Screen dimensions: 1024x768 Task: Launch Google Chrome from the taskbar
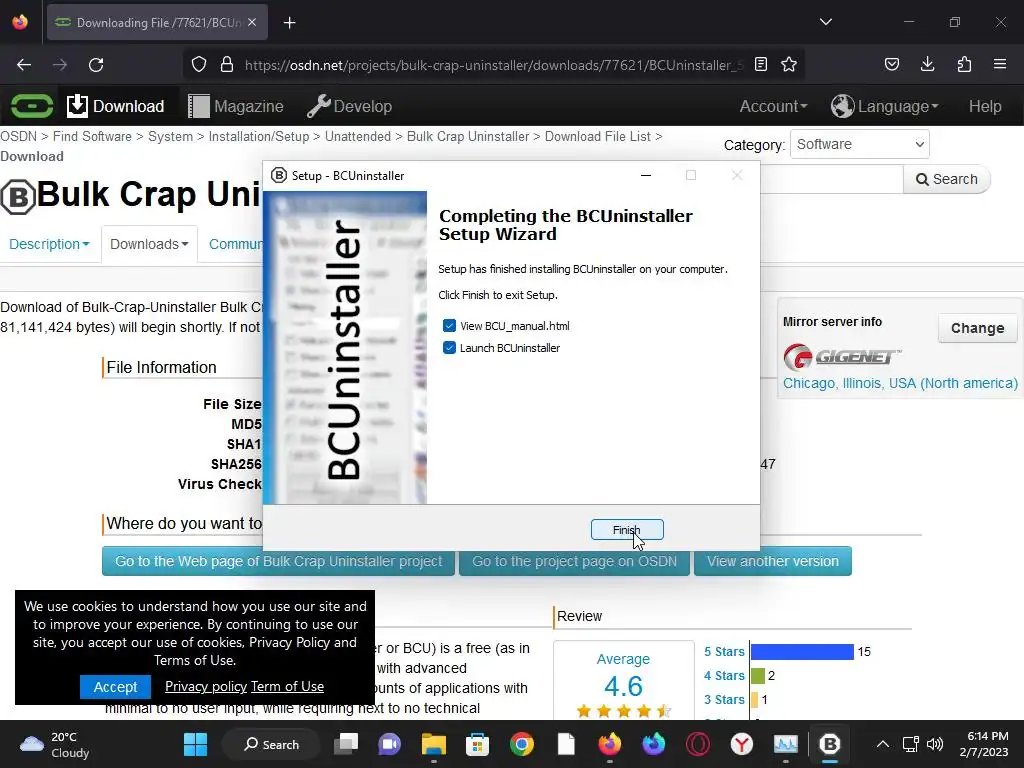[x=522, y=744]
